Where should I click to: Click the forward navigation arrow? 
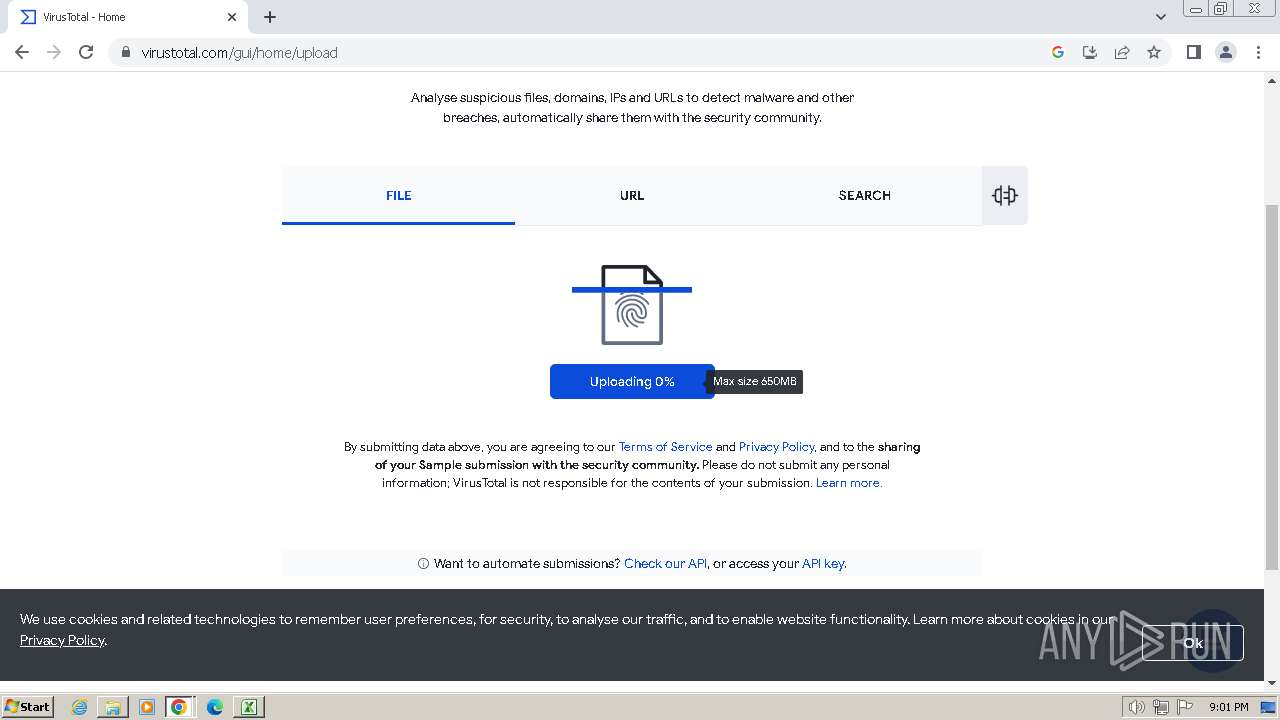point(54,52)
